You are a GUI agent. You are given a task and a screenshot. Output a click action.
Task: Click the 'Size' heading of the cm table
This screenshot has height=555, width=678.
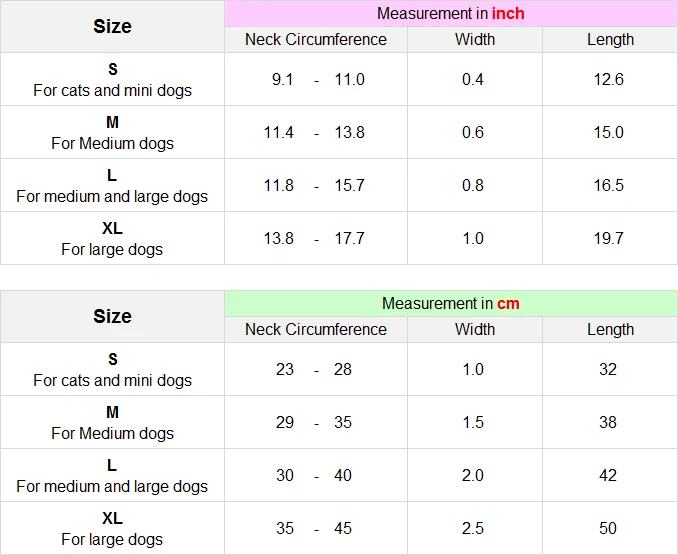tap(112, 317)
